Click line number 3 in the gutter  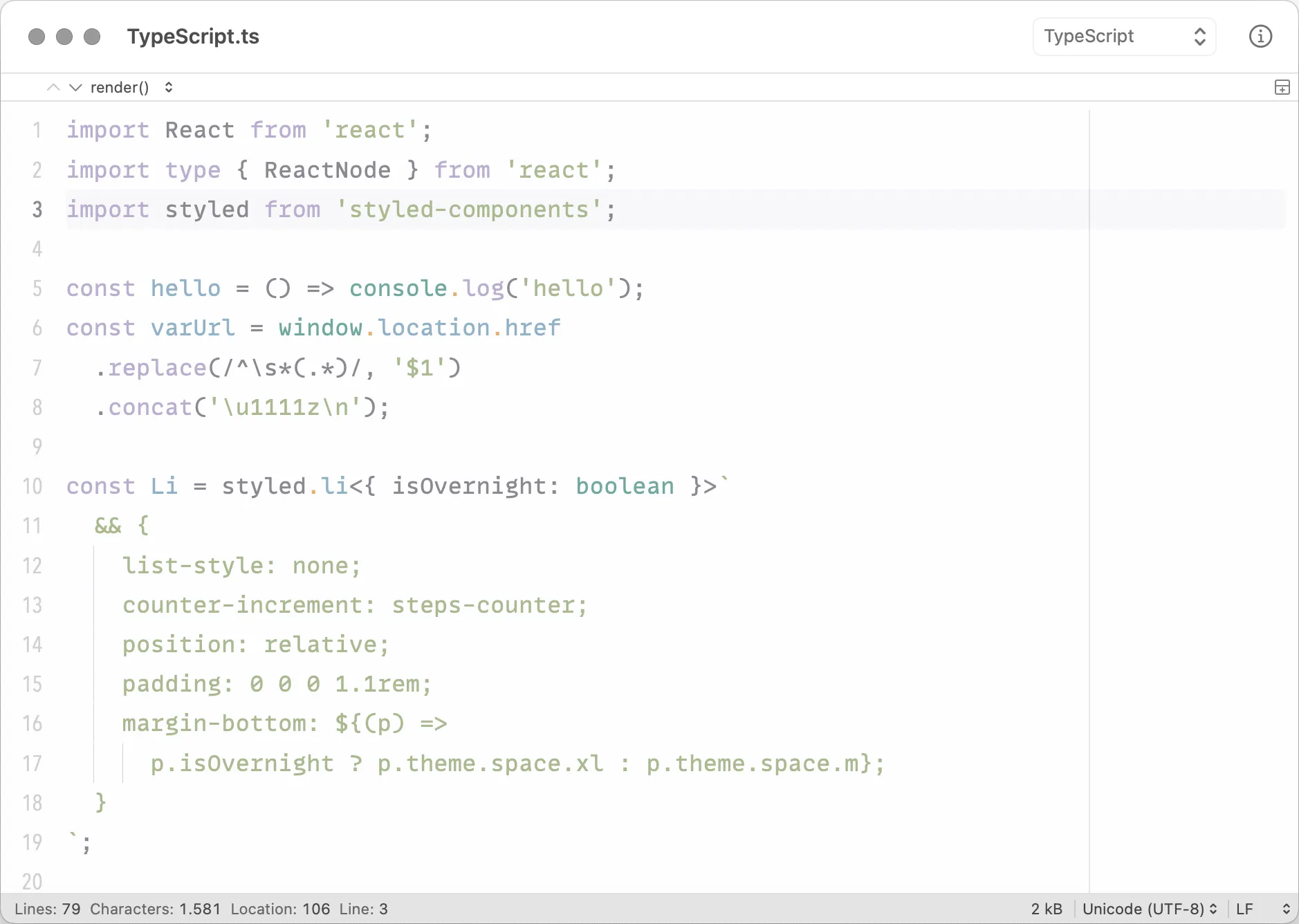coord(37,210)
